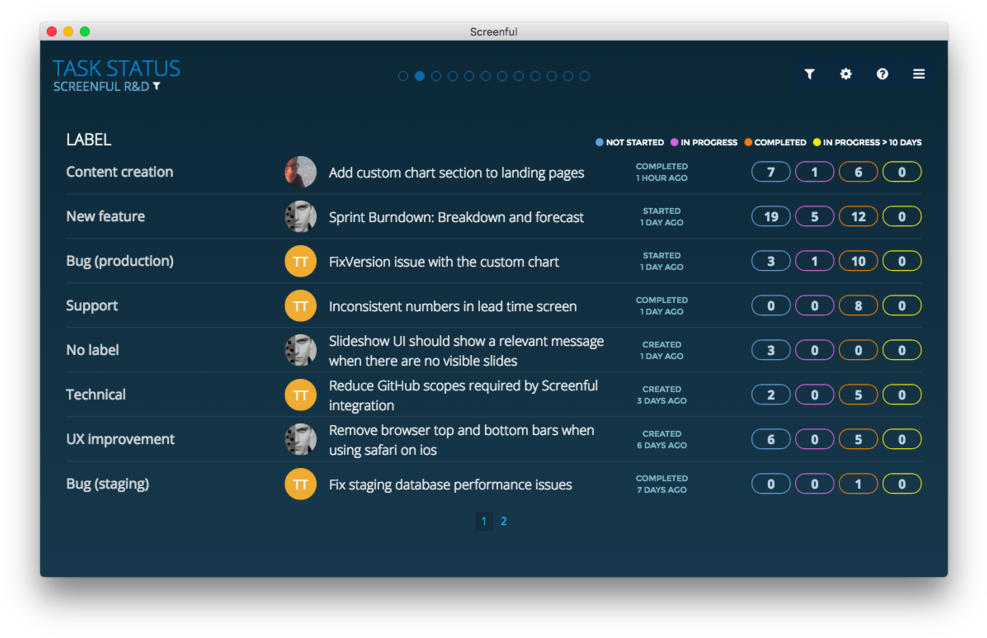The image size is (987, 638).
Task: Open the filter funnel icon in toolbar
Action: click(x=809, y=74)
